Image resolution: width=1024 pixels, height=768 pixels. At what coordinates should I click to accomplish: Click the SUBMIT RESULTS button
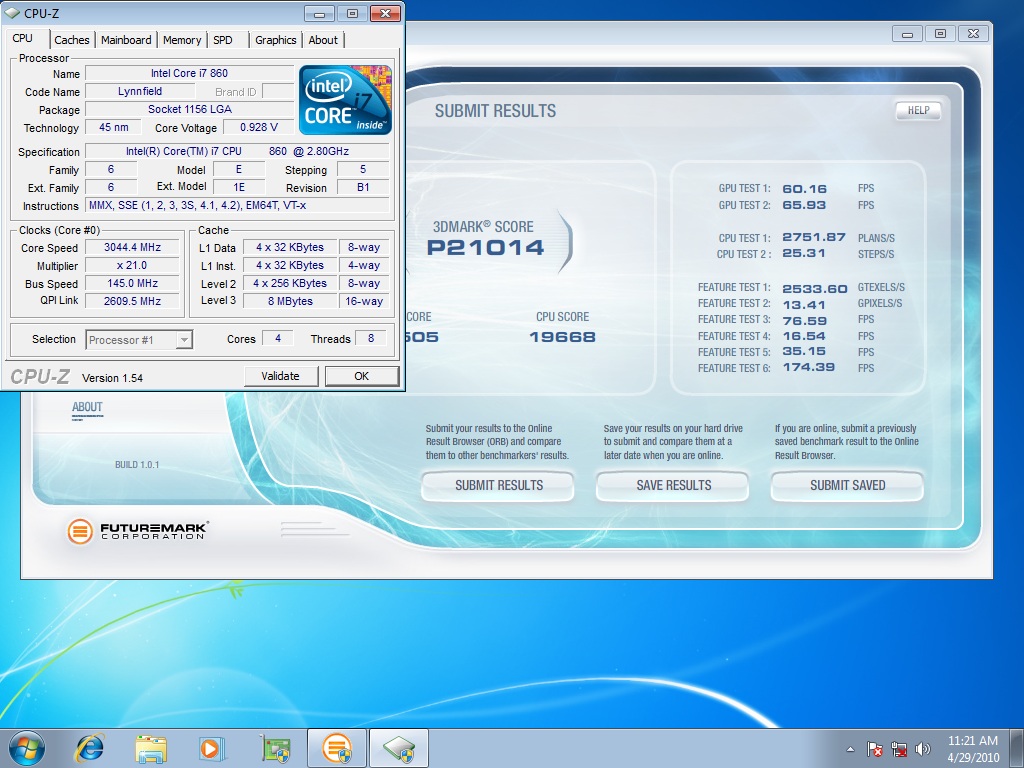coord(498,486)
